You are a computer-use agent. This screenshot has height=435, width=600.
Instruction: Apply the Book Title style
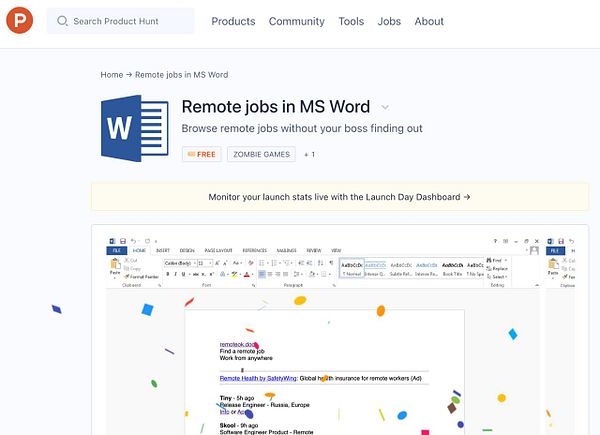coord(453,269)
